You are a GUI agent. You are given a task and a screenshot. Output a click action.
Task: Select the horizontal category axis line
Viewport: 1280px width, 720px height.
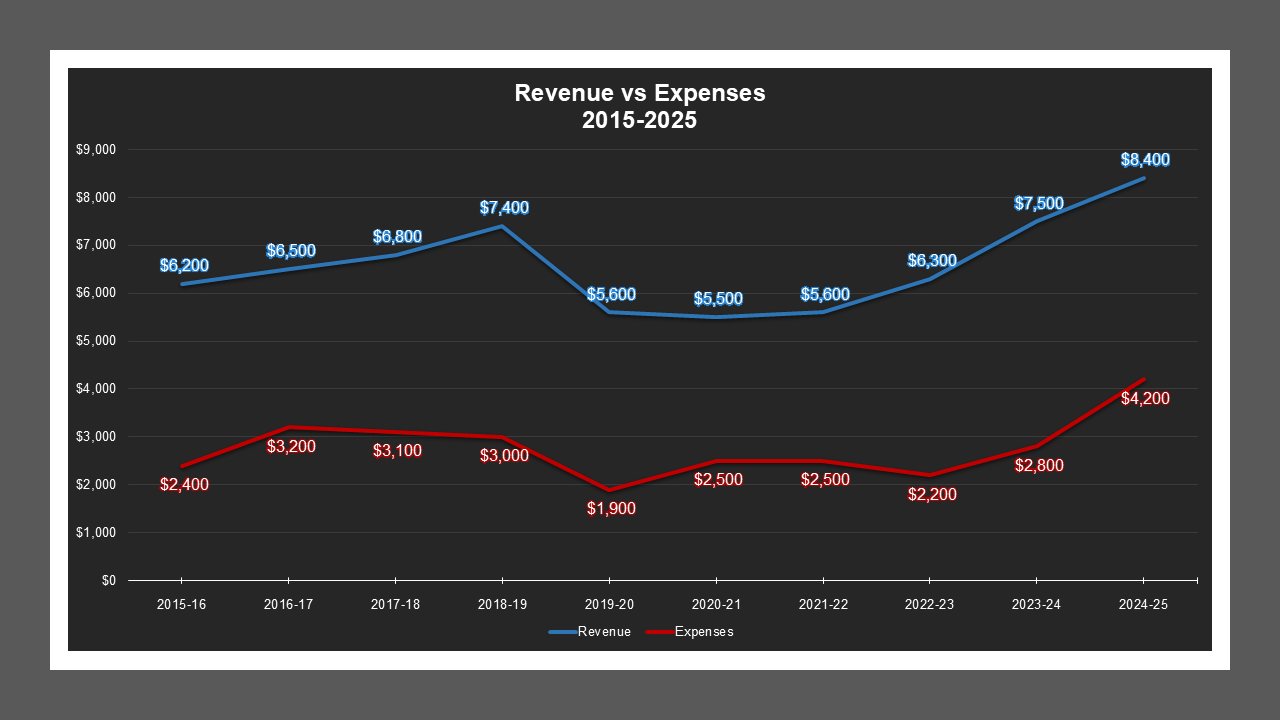pyautogui.click(x=660, y=580)
